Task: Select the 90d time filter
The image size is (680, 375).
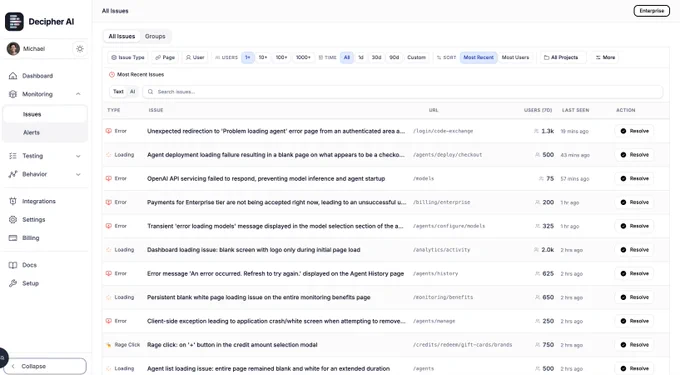Action: coord(394,57)
